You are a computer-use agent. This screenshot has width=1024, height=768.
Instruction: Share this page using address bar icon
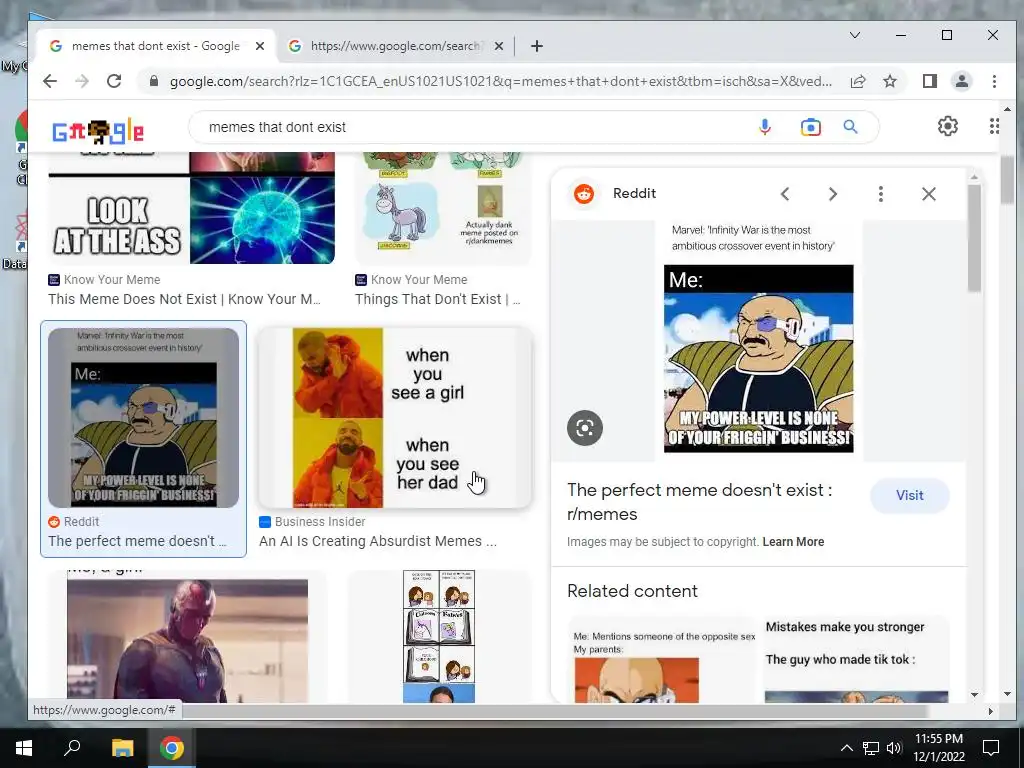point(857,81)
